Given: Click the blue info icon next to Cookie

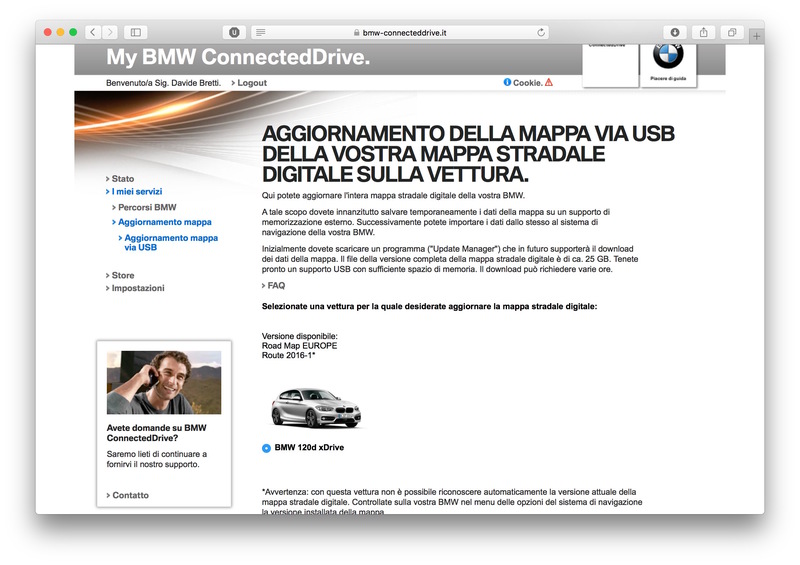Looking at the screenshot, I should point(507,82).
